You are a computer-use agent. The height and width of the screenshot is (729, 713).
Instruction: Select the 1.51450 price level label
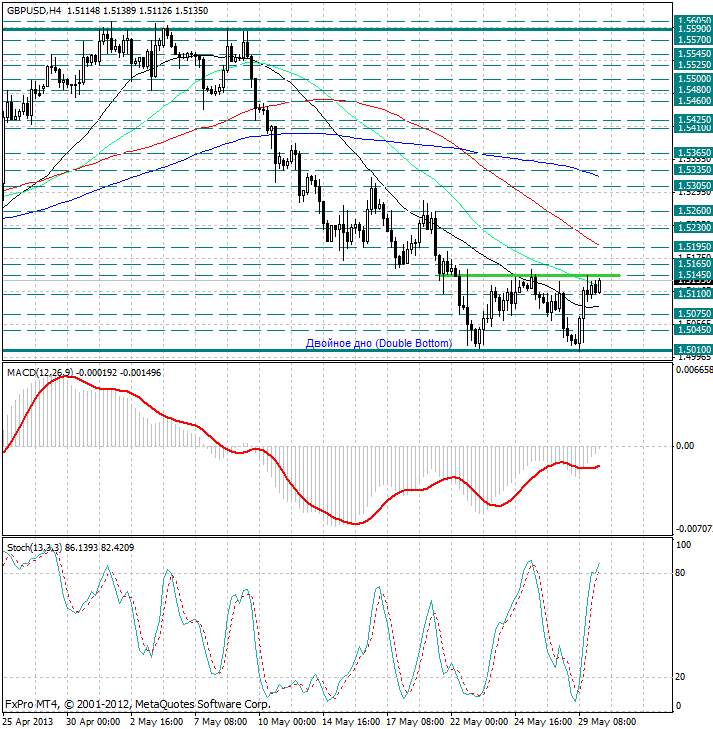pyautogui.click(x=693, y=274)
